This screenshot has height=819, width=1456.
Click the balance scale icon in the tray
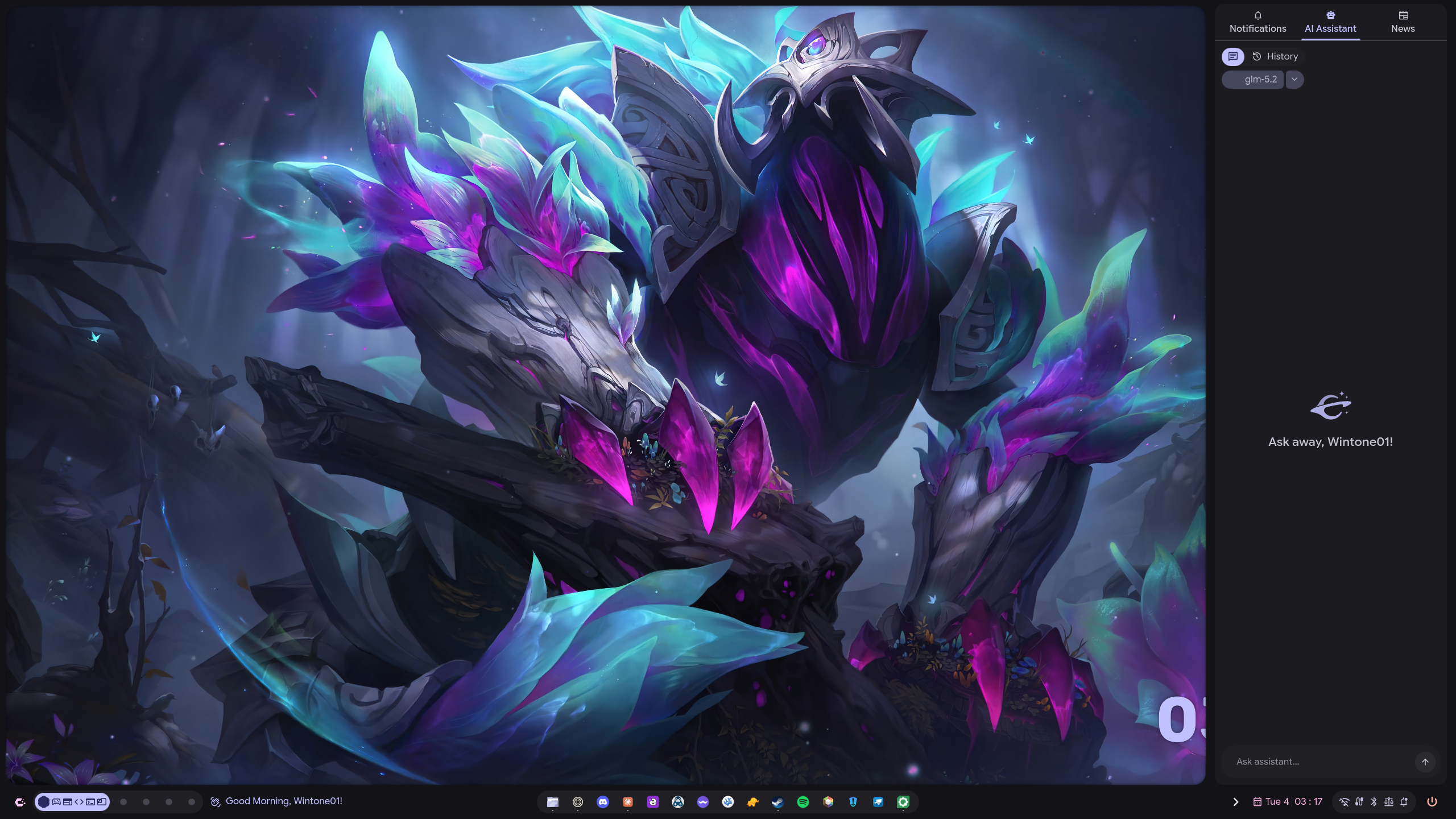click(x=1389, y=802)
